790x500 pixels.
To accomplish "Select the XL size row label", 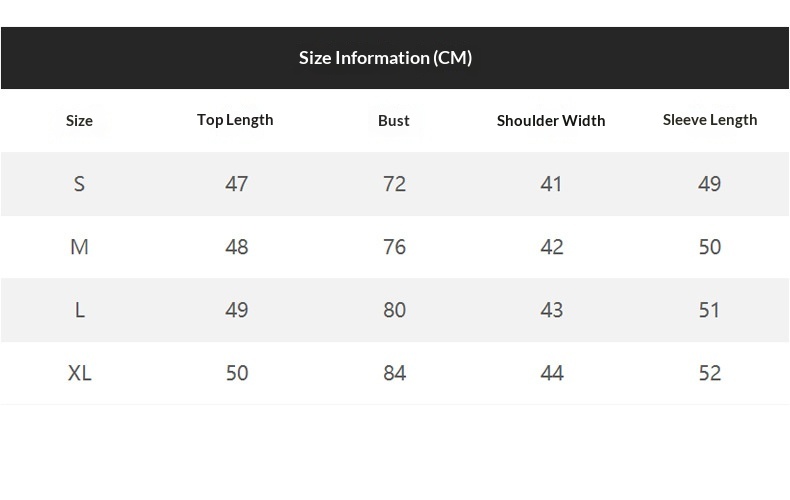I will [x=79, y=373].
